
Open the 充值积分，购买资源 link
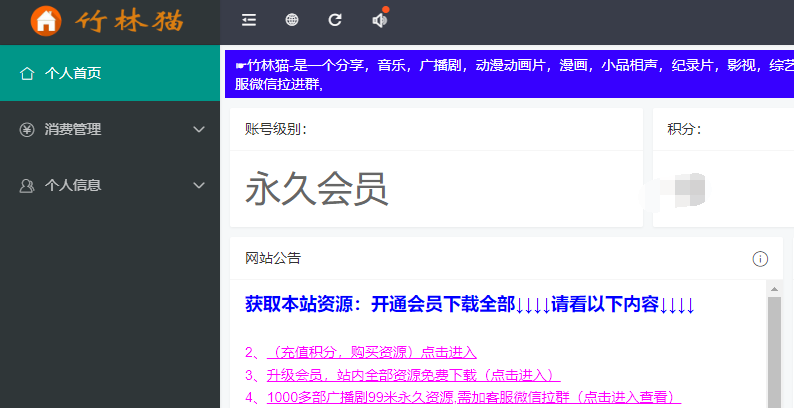tap(372, 352)
